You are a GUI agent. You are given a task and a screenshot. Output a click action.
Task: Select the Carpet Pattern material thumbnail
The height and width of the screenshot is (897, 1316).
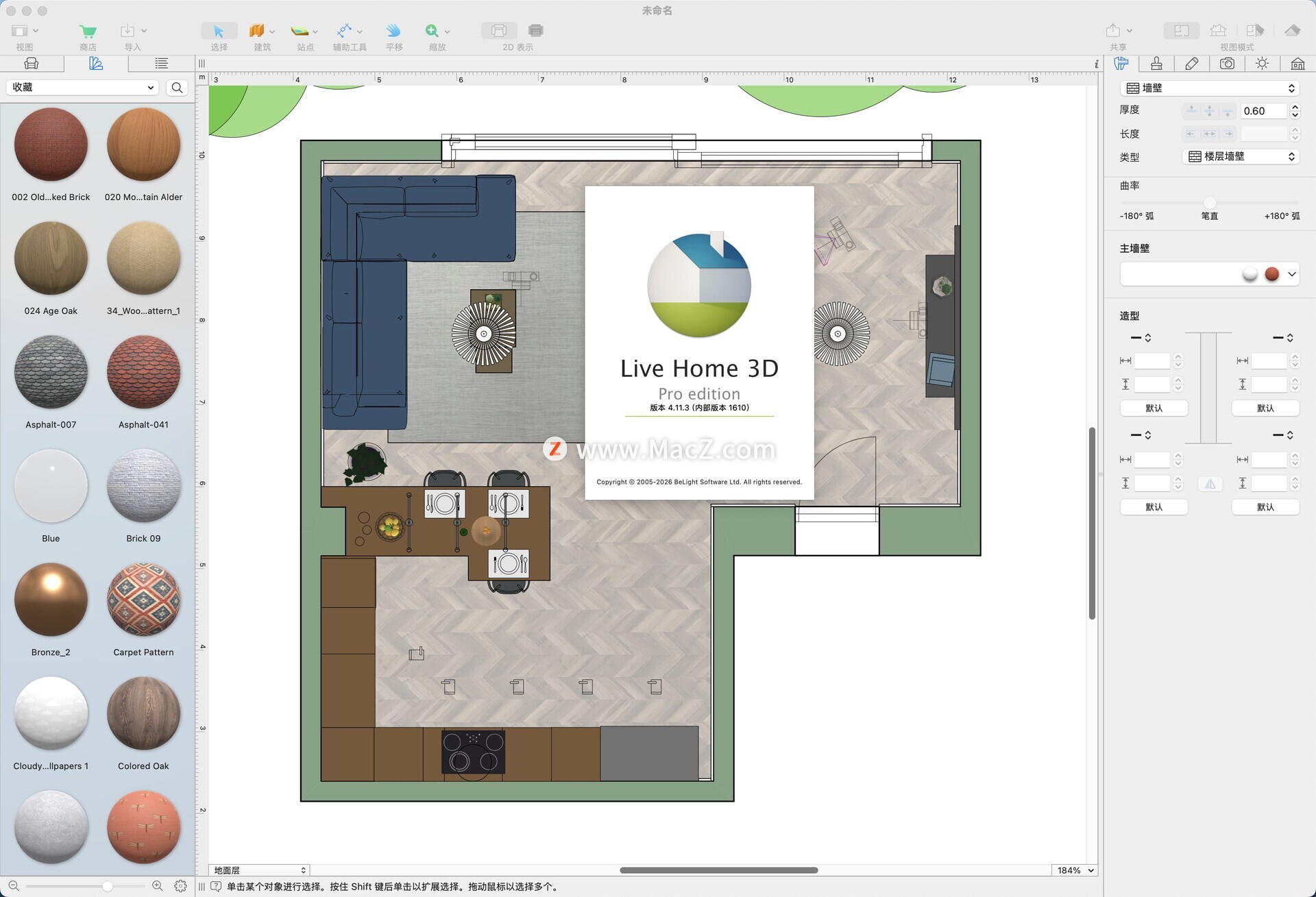tap(143, 600)
